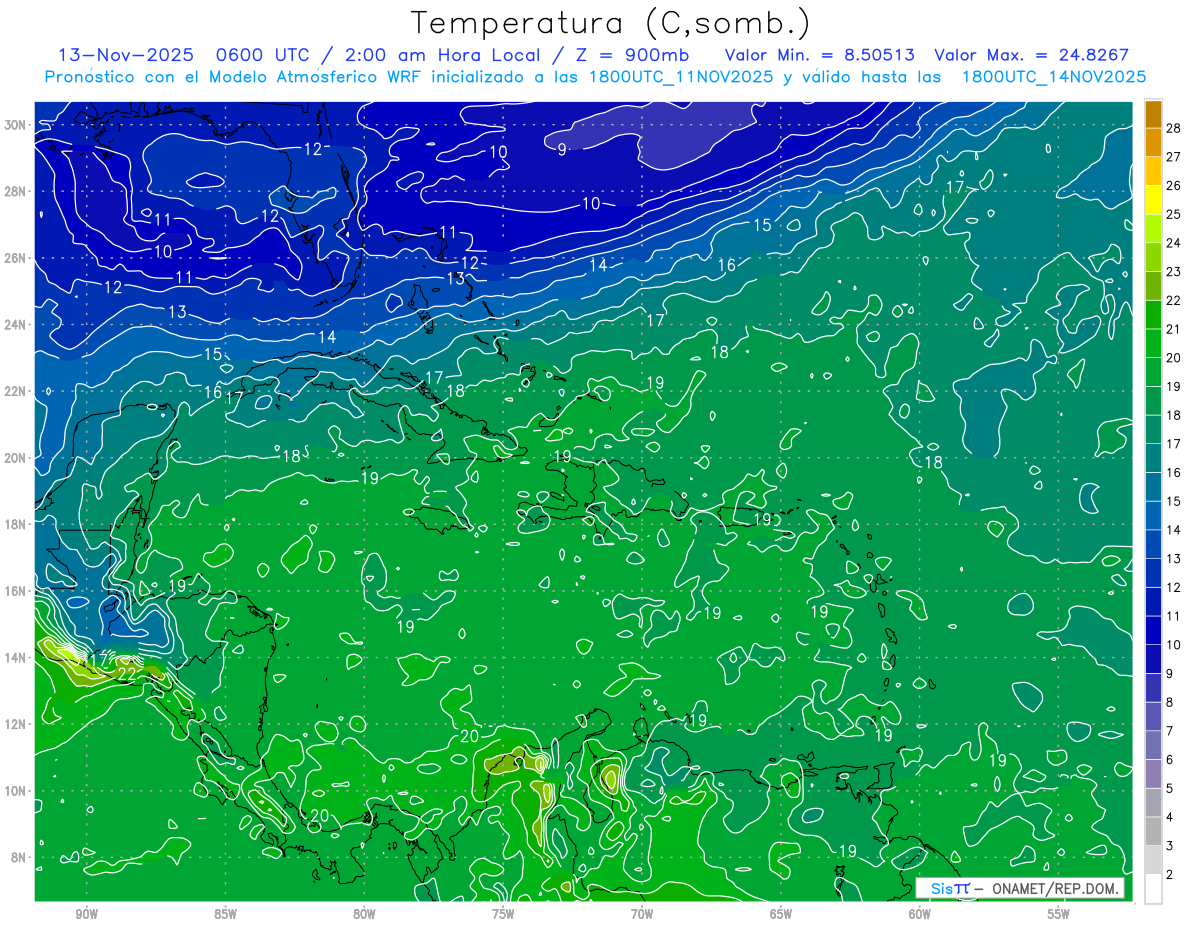
Task: Pick the orange legend swatch between 27 and 28
Action: (x=1153, y=142)
